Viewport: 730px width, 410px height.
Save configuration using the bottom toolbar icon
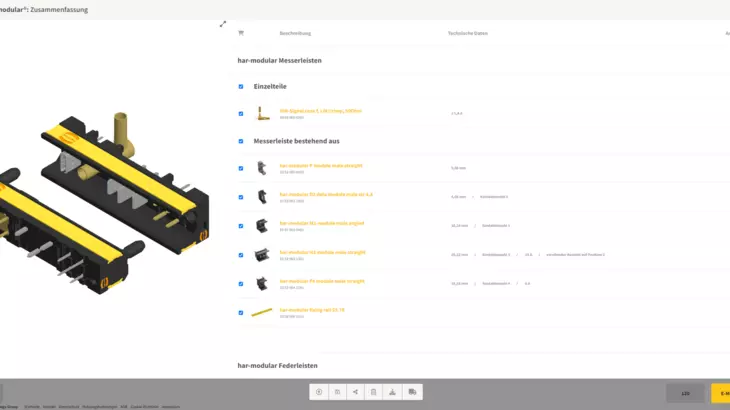tap(337, 392)
